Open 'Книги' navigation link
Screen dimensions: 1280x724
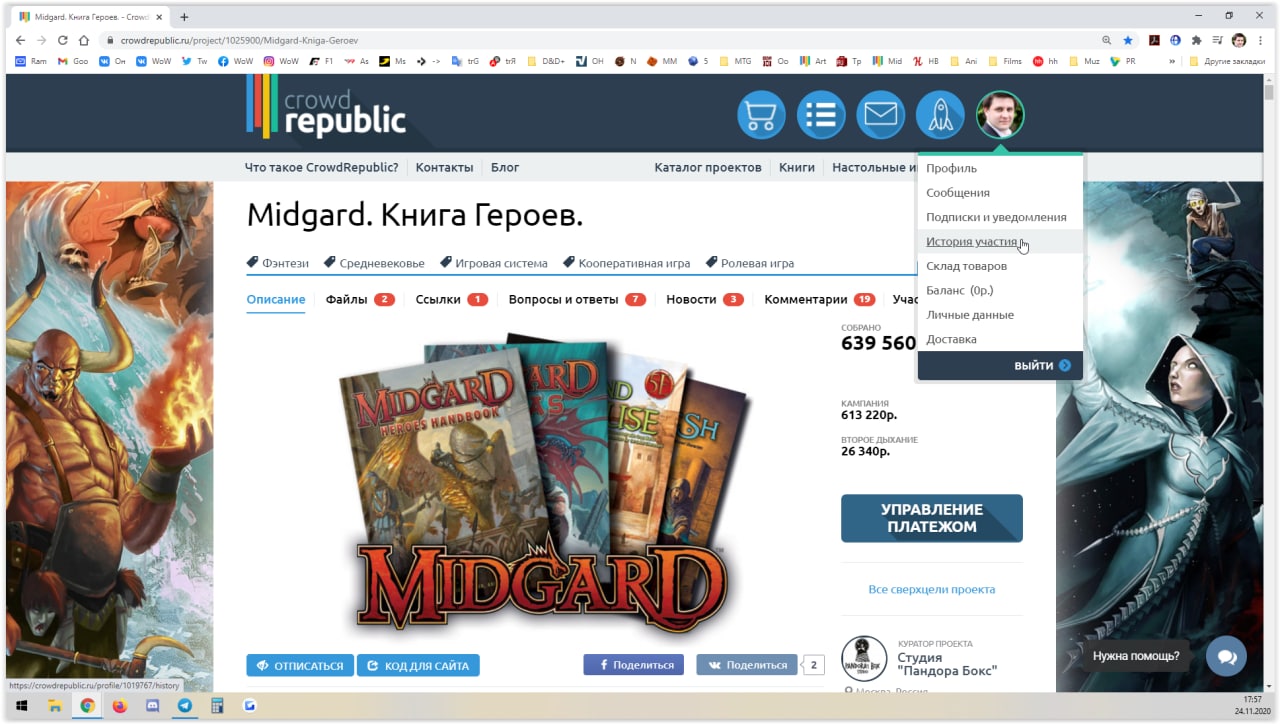tap(797, 167)
